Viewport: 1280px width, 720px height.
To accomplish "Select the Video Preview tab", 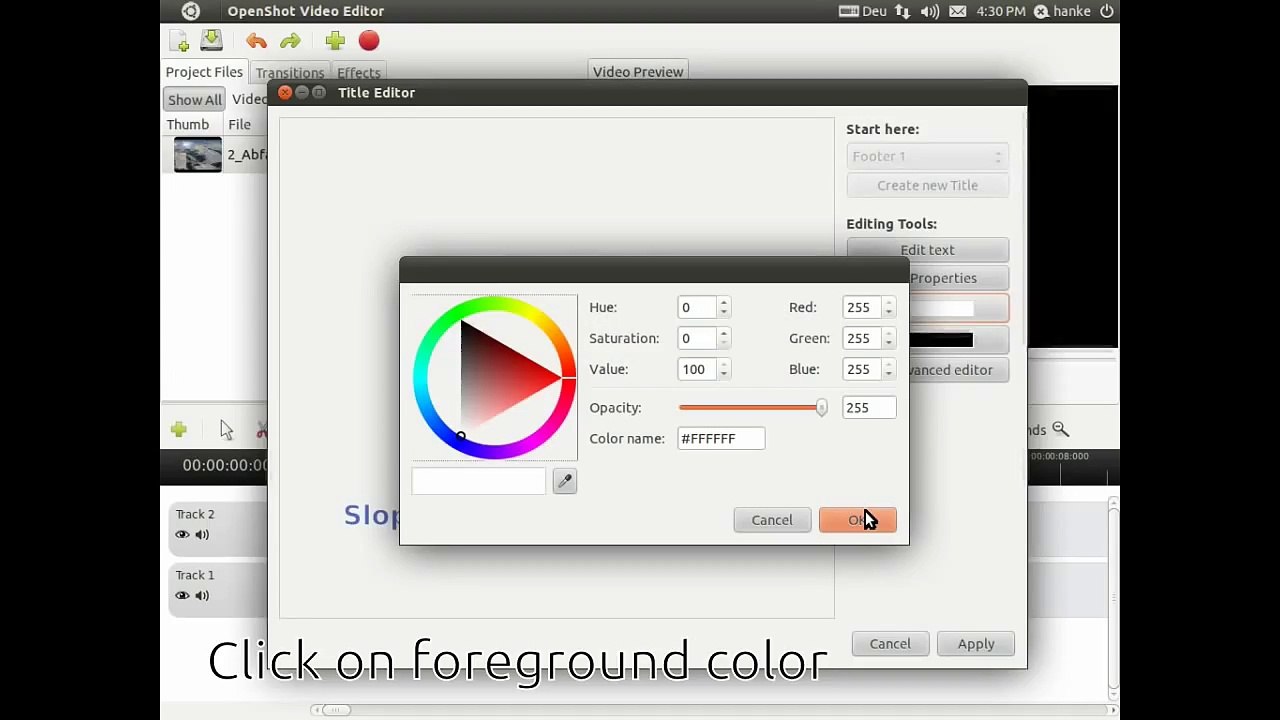I will (x=638, y=72).
